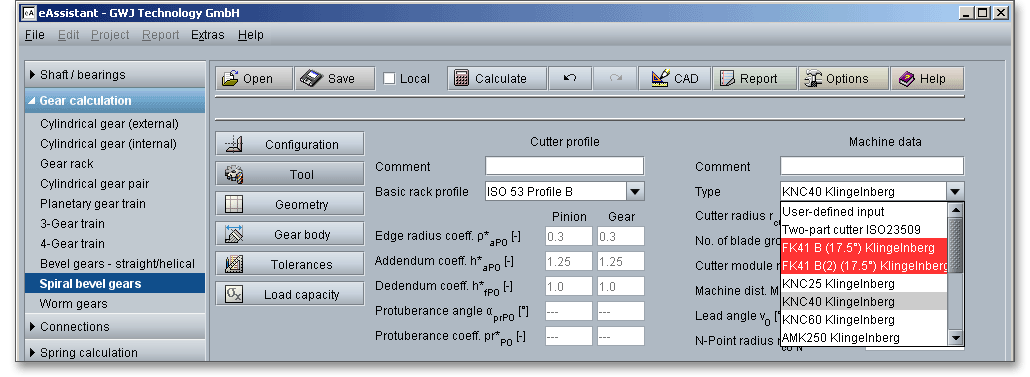This screenshot has height=377, width=1030.
Task: Click the Calculate calculator icon
Action: [462, 78]
